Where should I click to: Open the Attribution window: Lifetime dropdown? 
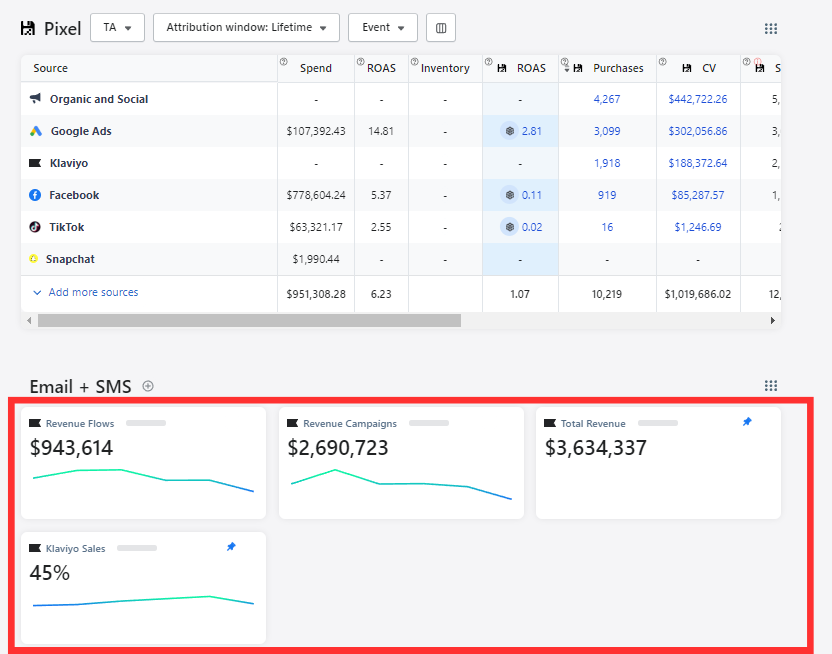[246, 28]
